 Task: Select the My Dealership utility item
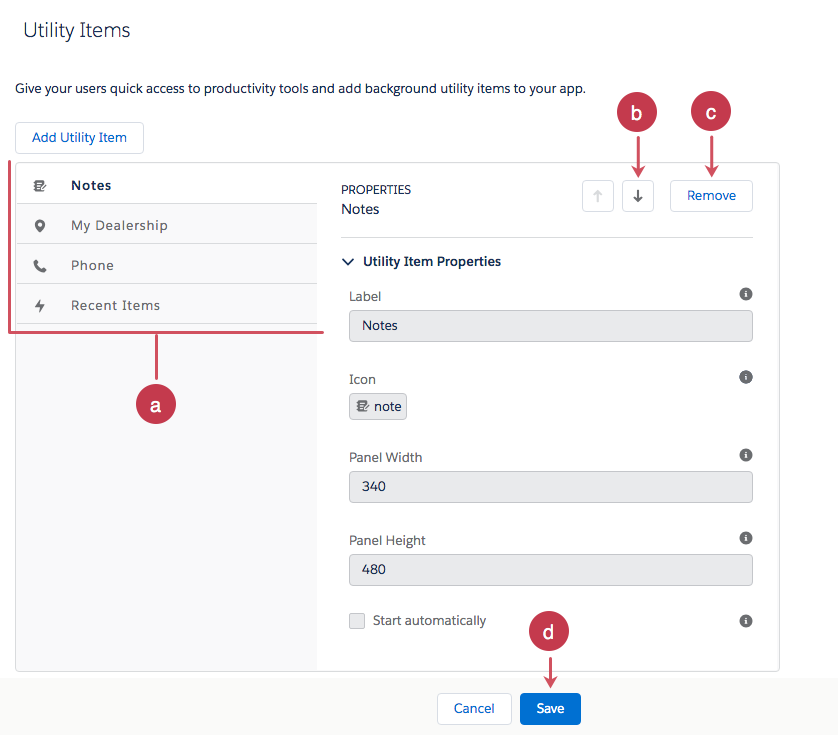coord(167,226)
